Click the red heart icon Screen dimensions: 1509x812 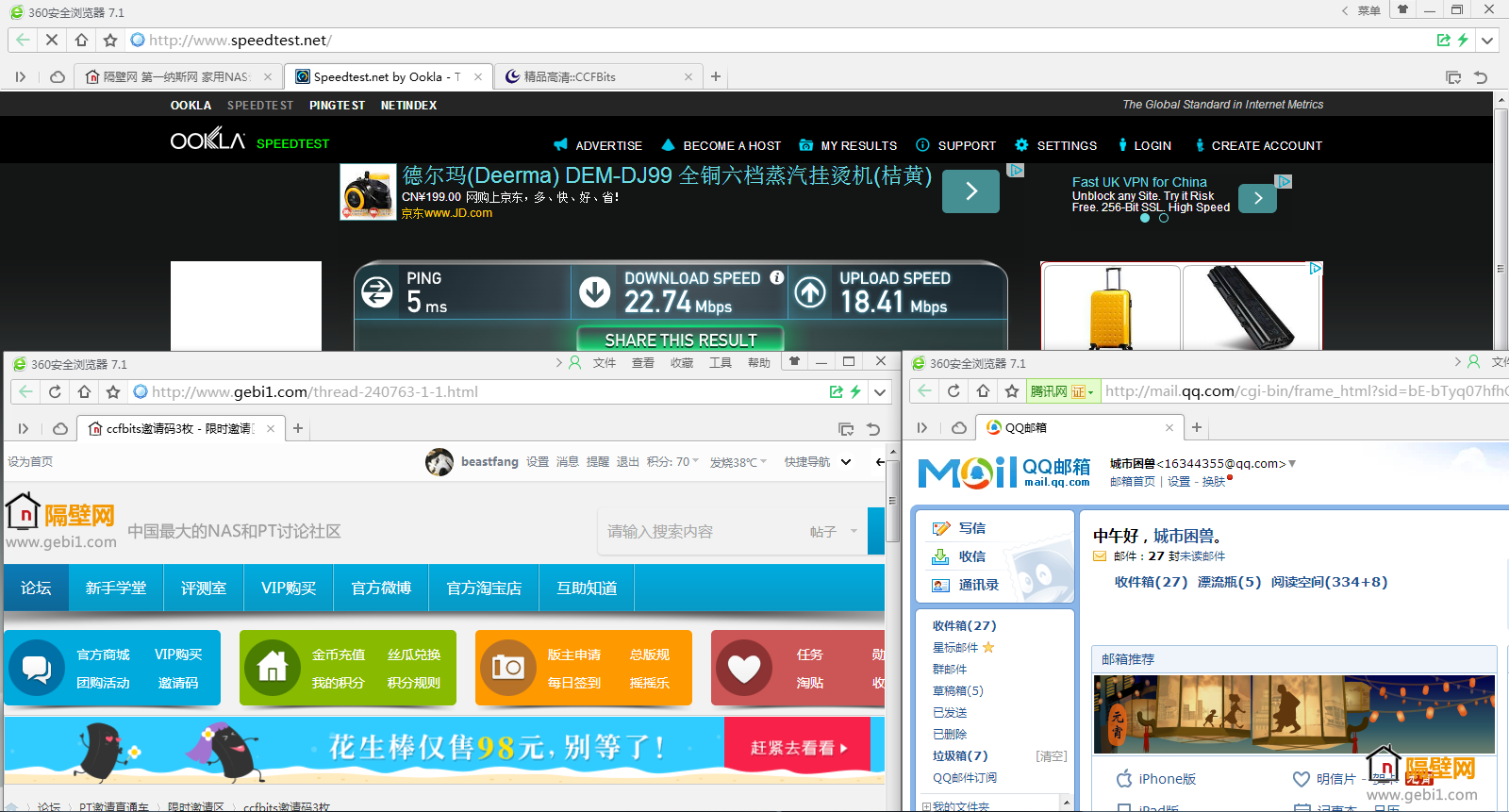click(x=744, y=668)
